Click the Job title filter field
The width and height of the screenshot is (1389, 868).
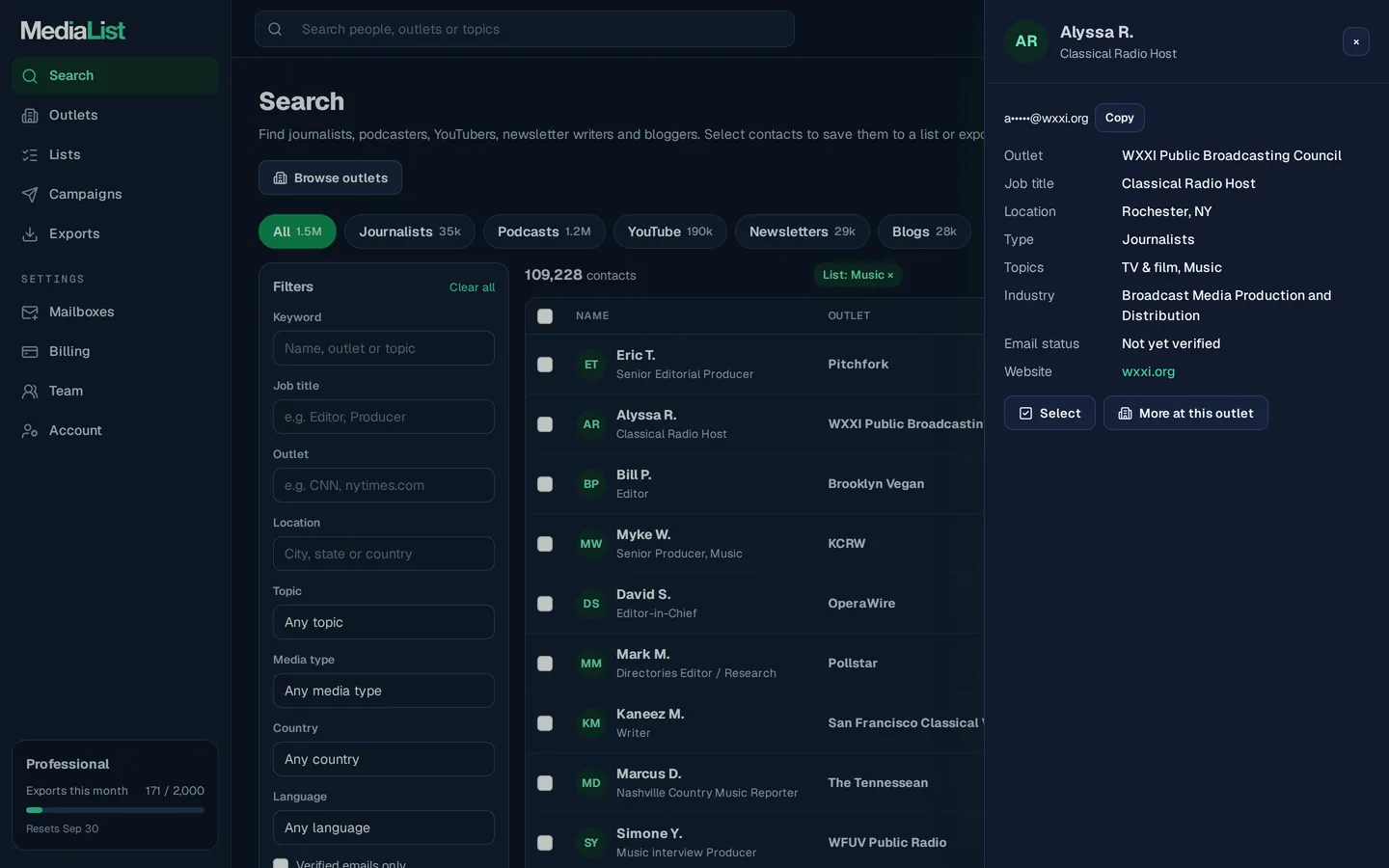click(x=384, y=417)
